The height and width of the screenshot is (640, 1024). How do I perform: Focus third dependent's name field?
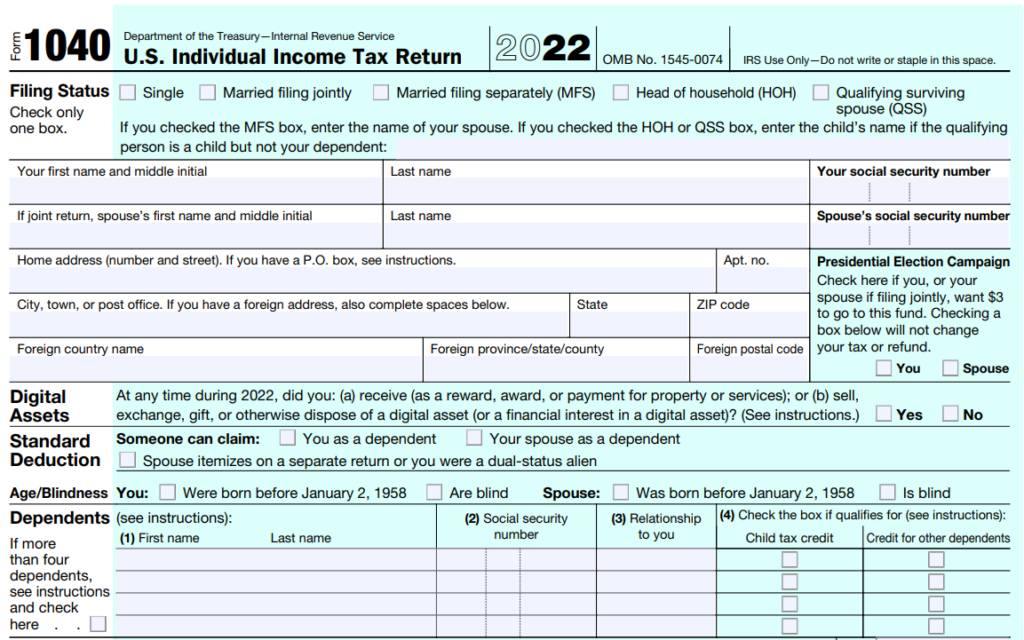(x=276, y=604)
